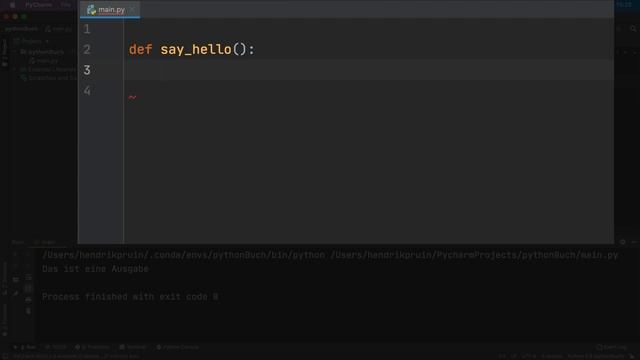Screen dimensions: 640x360
Task: Click the main.py breadcrumb in navigation bar
Action: [x=58, y=29]
